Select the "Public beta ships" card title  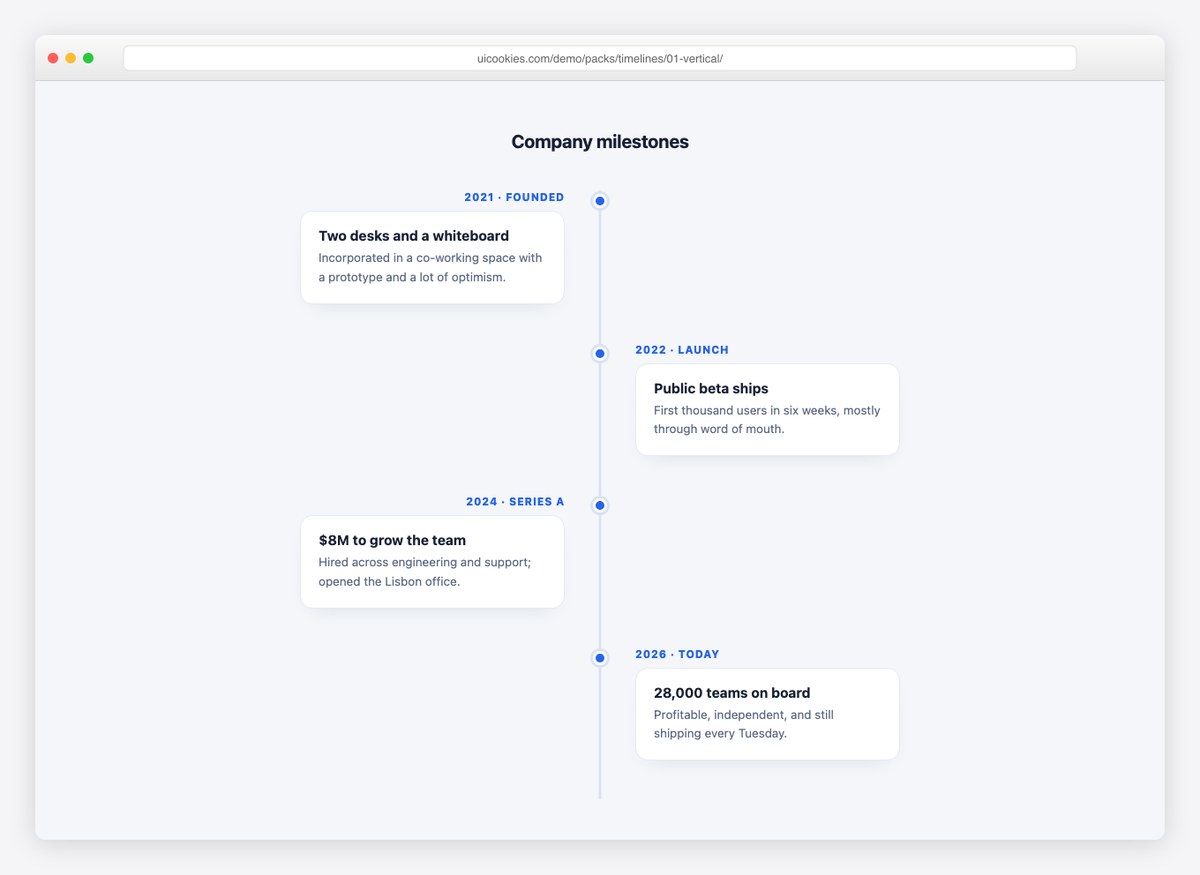click(711, 388)
